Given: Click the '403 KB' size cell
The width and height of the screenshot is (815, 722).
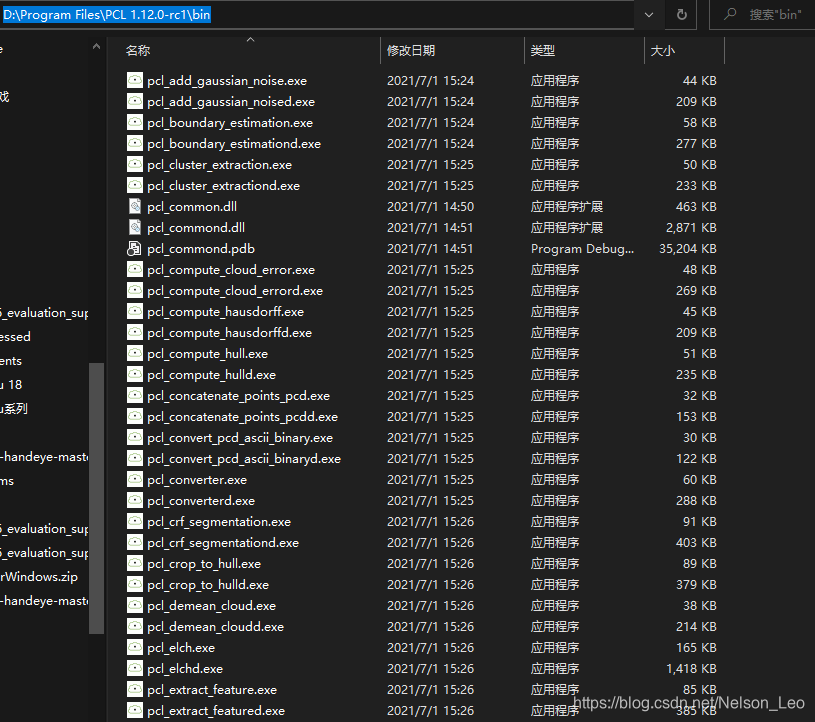Looking at the screenshot, I should click(x=696, y=543).
